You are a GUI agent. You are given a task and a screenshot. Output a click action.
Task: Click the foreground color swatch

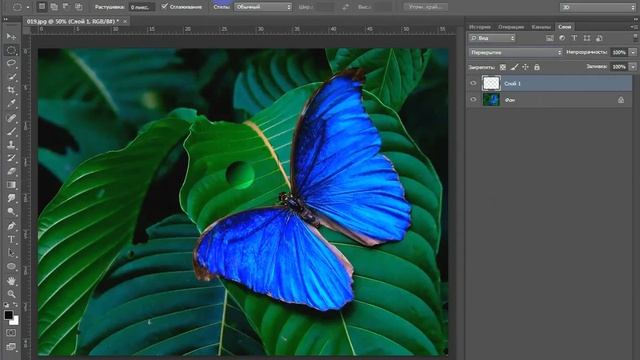[8, 315]
